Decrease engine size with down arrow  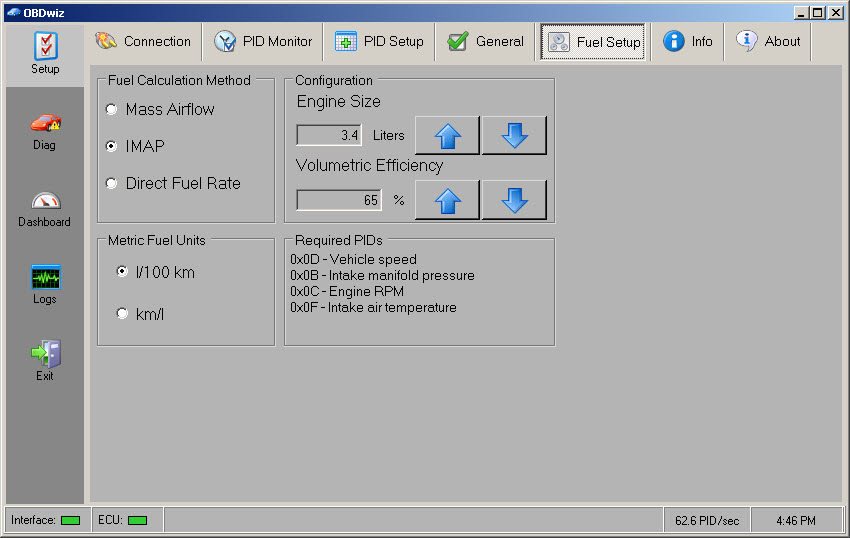pos(514,135)
